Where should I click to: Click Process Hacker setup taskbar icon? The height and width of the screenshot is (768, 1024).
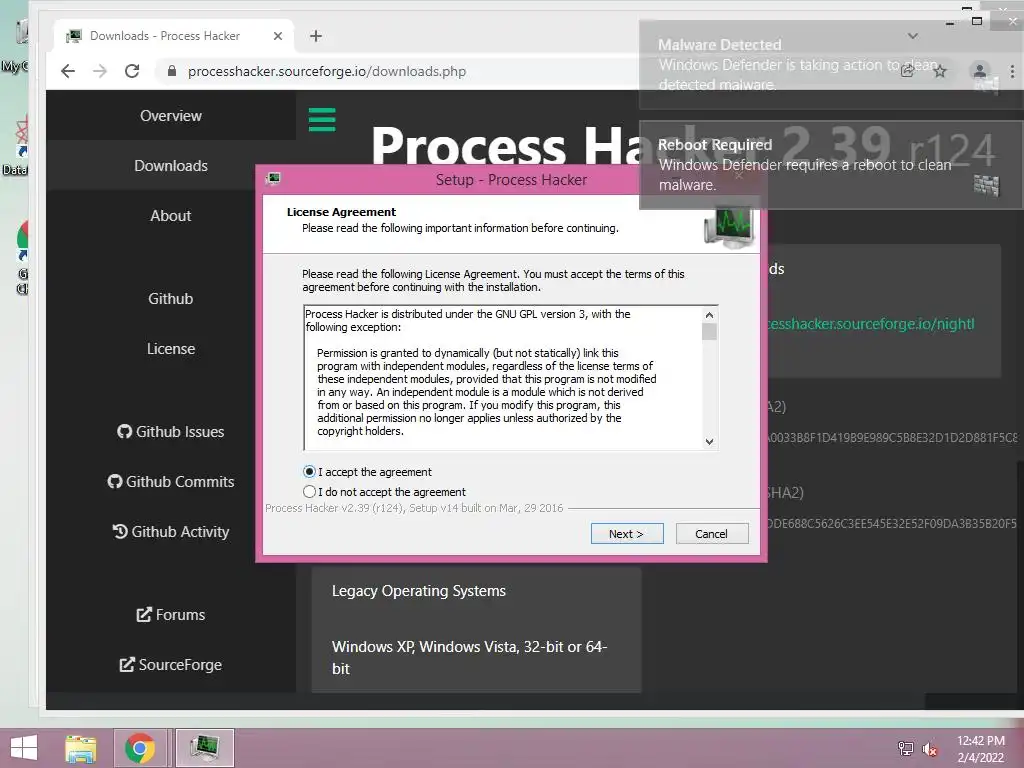204,748
